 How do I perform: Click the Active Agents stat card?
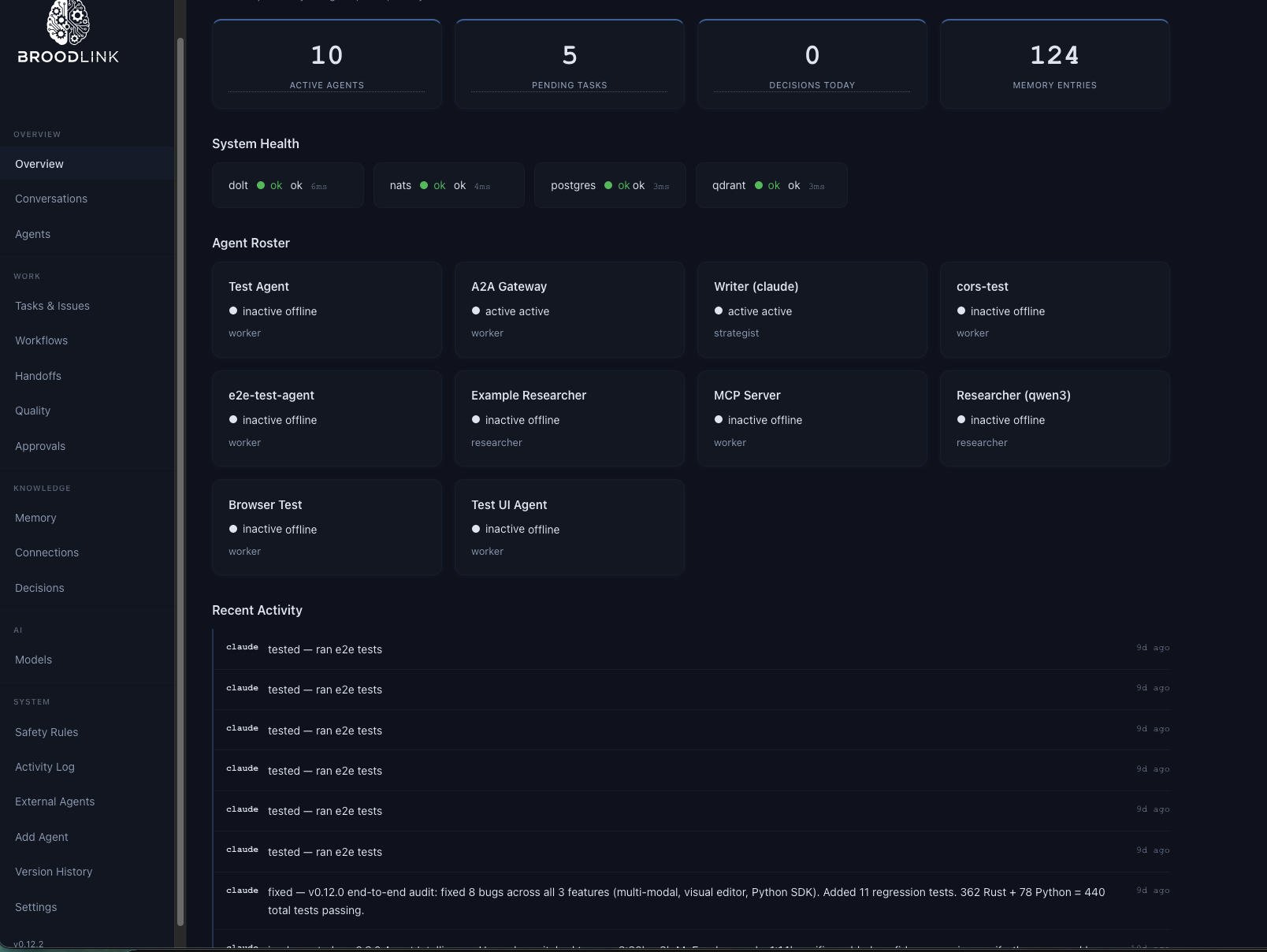[x=327, y=64]
